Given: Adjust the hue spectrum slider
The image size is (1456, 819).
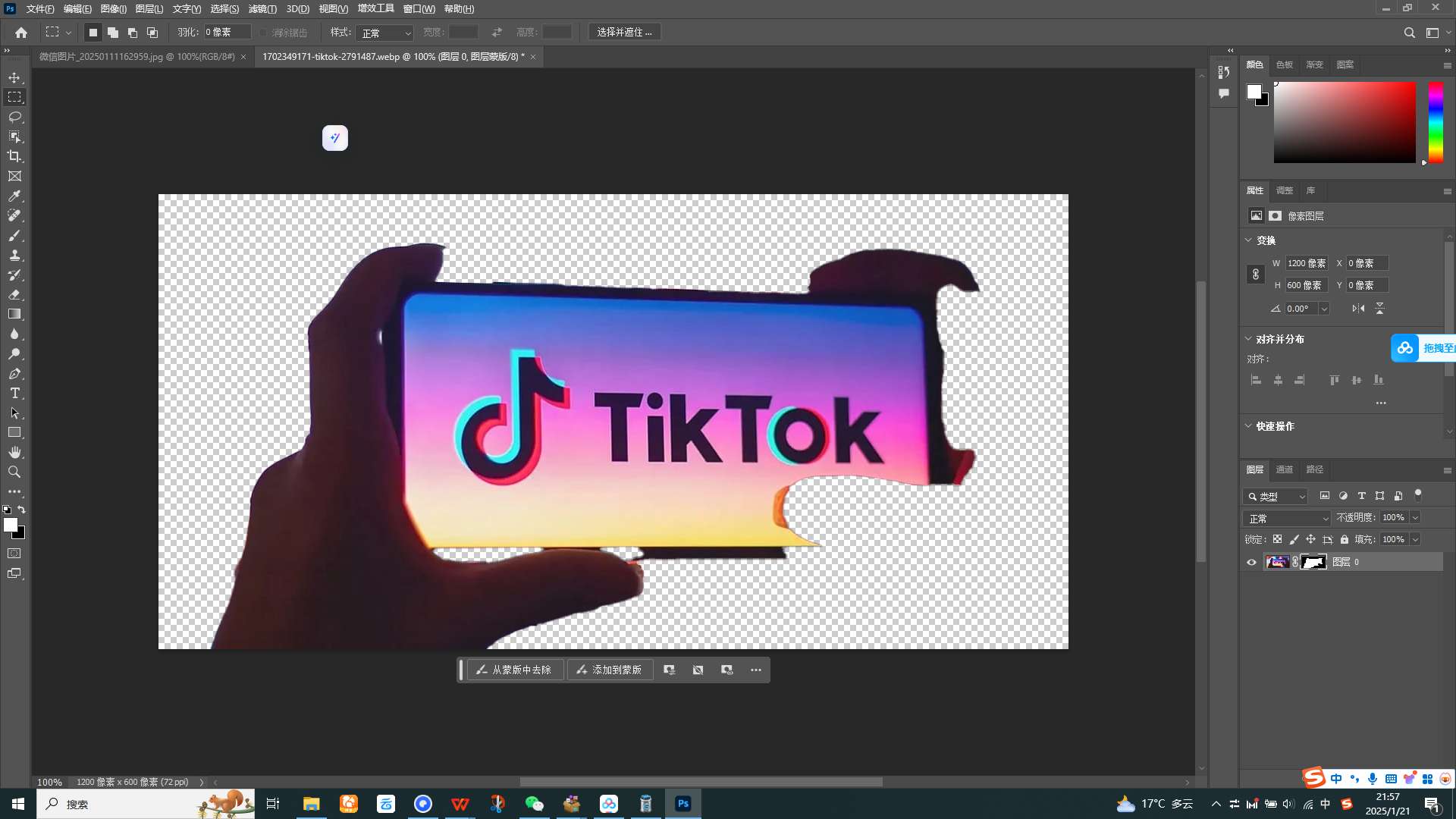Looking at the screenshot, I should pos(1436,122).
